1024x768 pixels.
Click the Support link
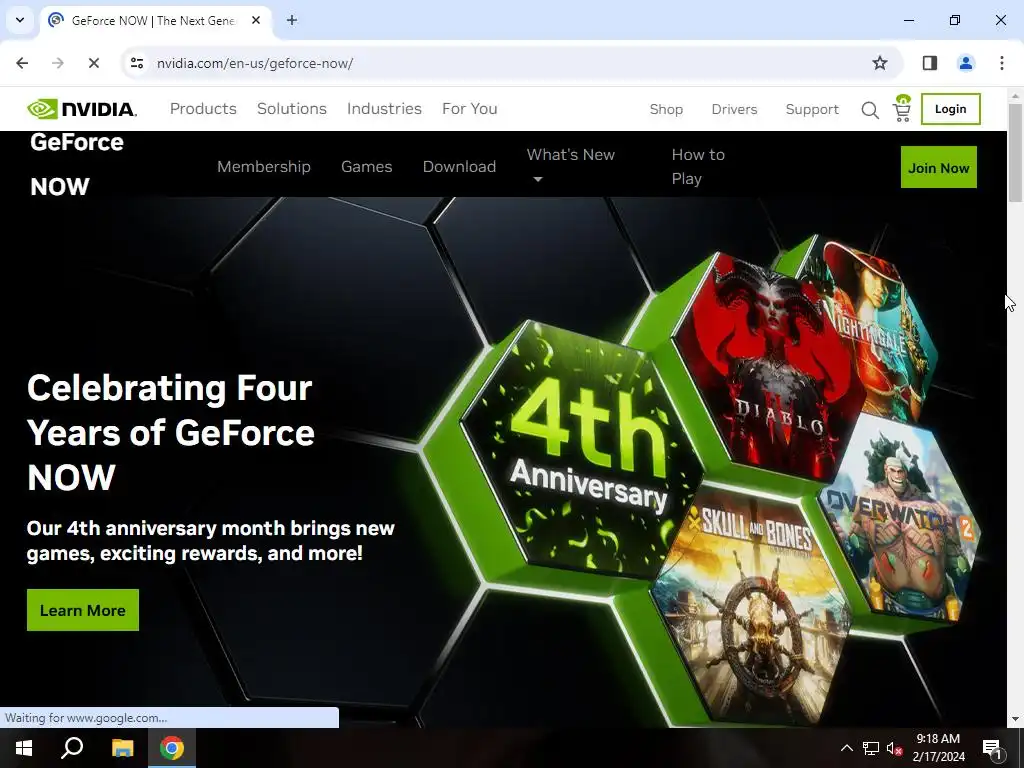pos(812,109)
